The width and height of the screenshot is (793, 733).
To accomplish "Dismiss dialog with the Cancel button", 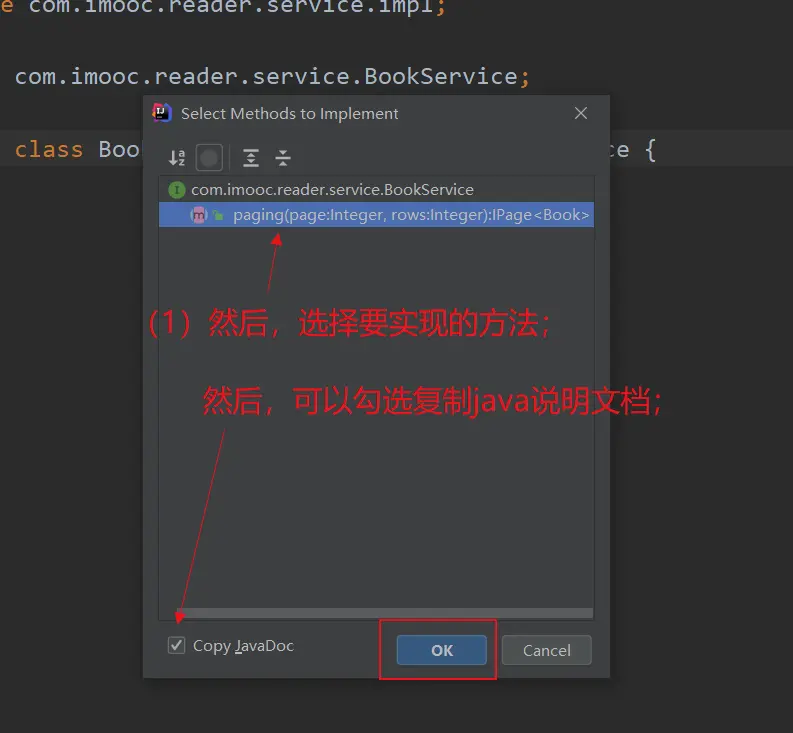I will (x=547, y=650).
